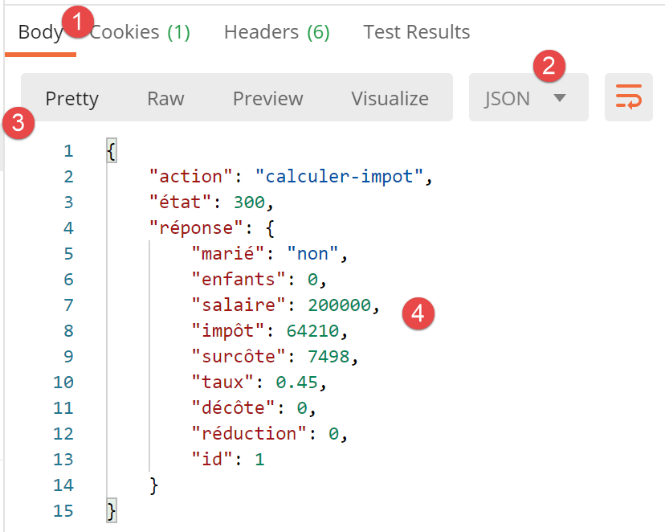Click red annotation marker number 1
Viewport: 665px width, 532px height.
(x=78, y=20)
